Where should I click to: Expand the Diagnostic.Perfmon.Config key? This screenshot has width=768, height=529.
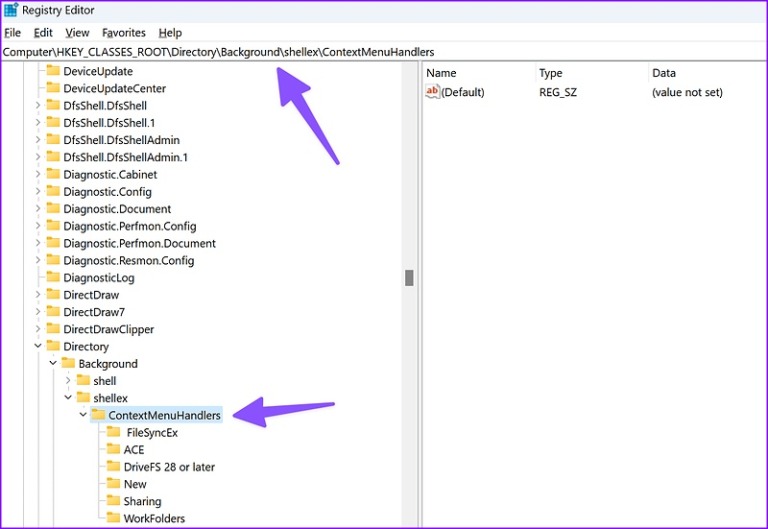click(38, 225)
